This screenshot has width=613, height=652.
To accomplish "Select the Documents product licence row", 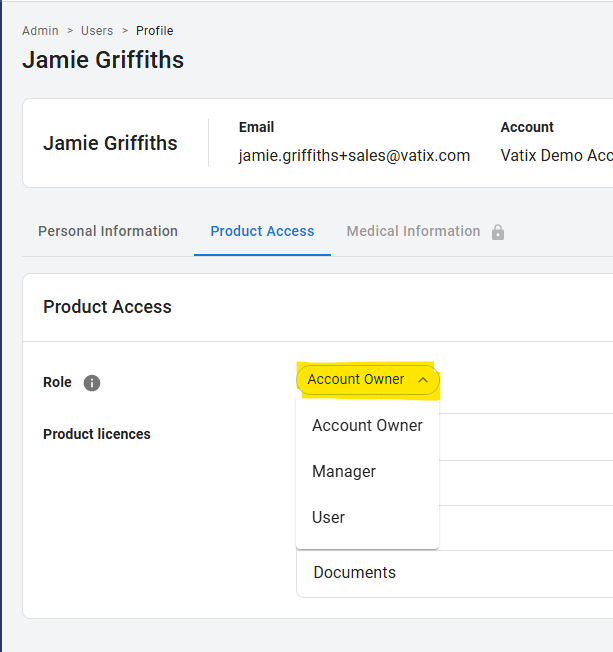I will click(x=354, y=572).
